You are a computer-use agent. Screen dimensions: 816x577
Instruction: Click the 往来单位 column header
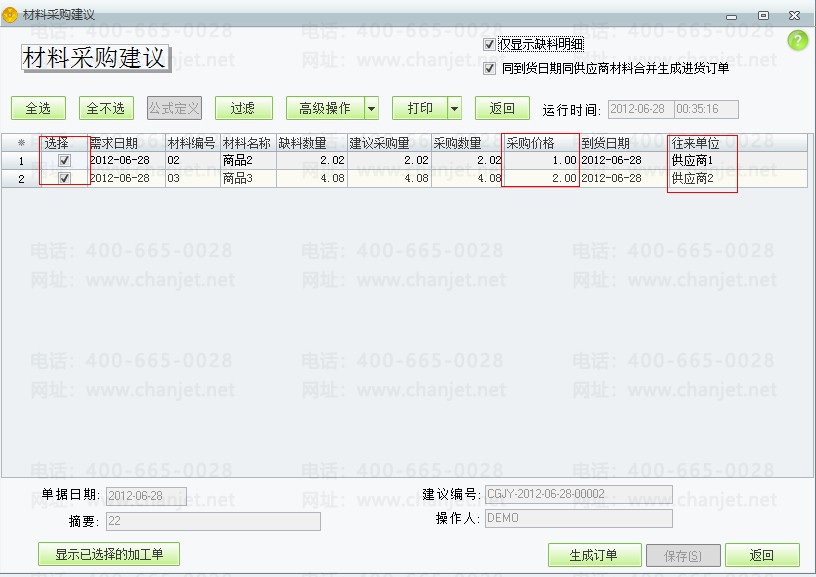703,143
